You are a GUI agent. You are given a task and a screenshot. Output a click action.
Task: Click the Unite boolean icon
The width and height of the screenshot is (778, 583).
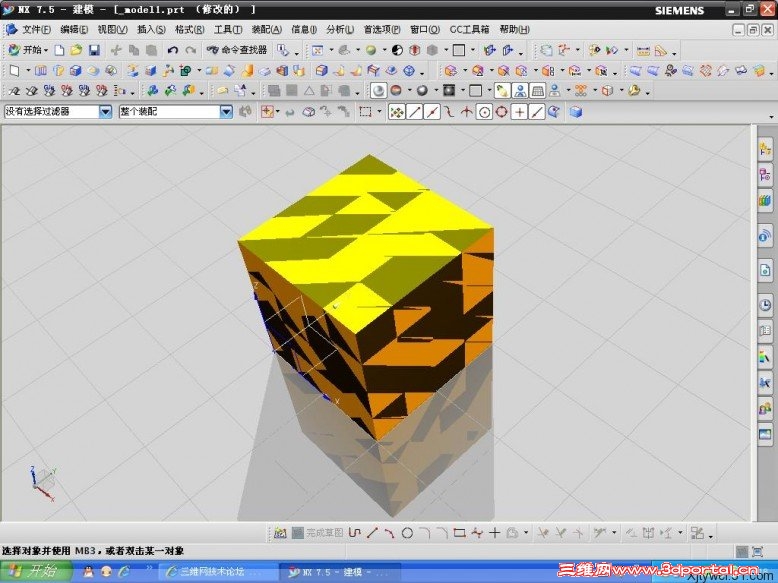[x=185, y=71]
